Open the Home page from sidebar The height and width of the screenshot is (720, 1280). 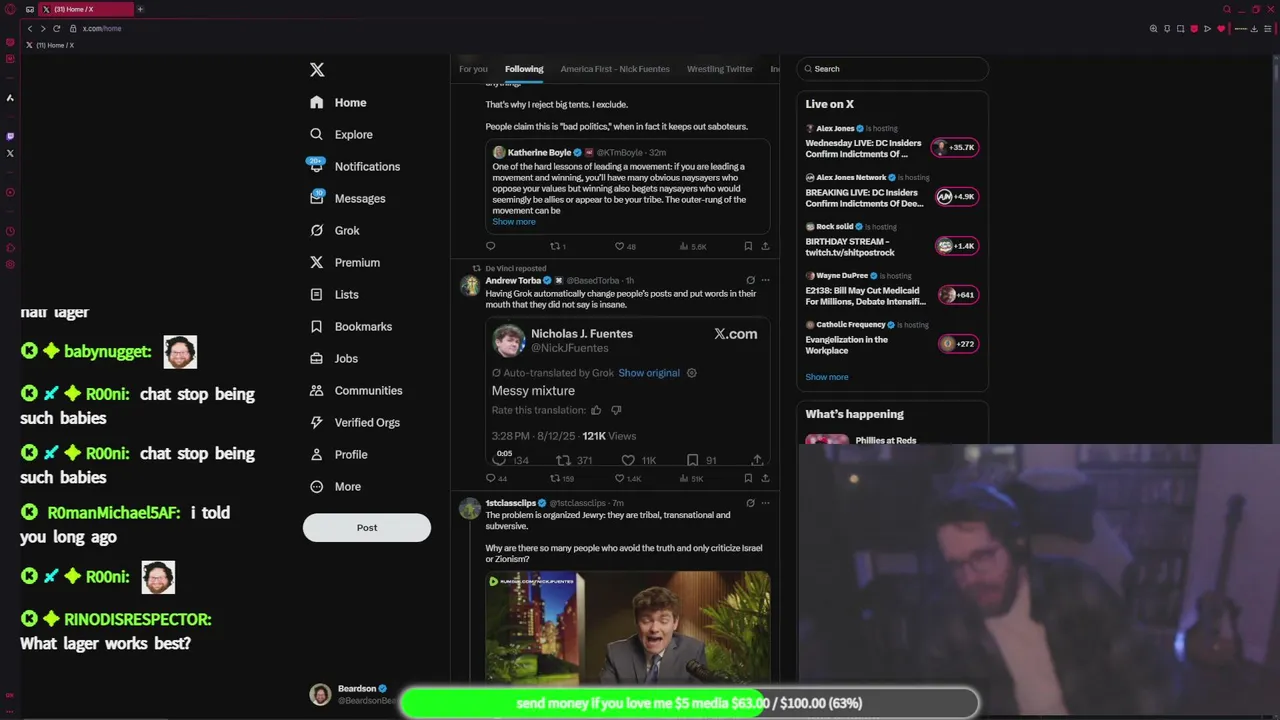(x=338, y=102)
